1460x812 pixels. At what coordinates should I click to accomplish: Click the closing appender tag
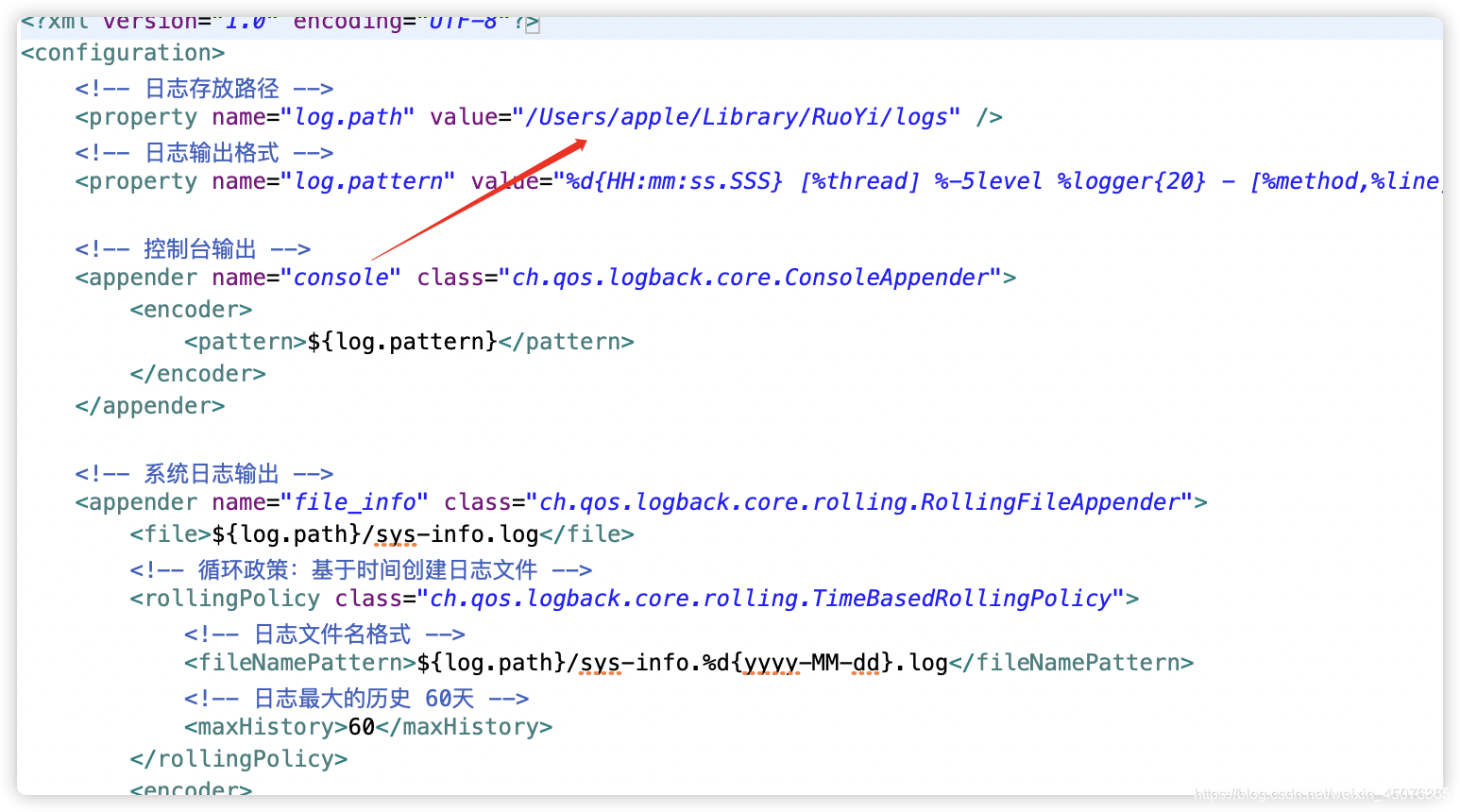150,406
